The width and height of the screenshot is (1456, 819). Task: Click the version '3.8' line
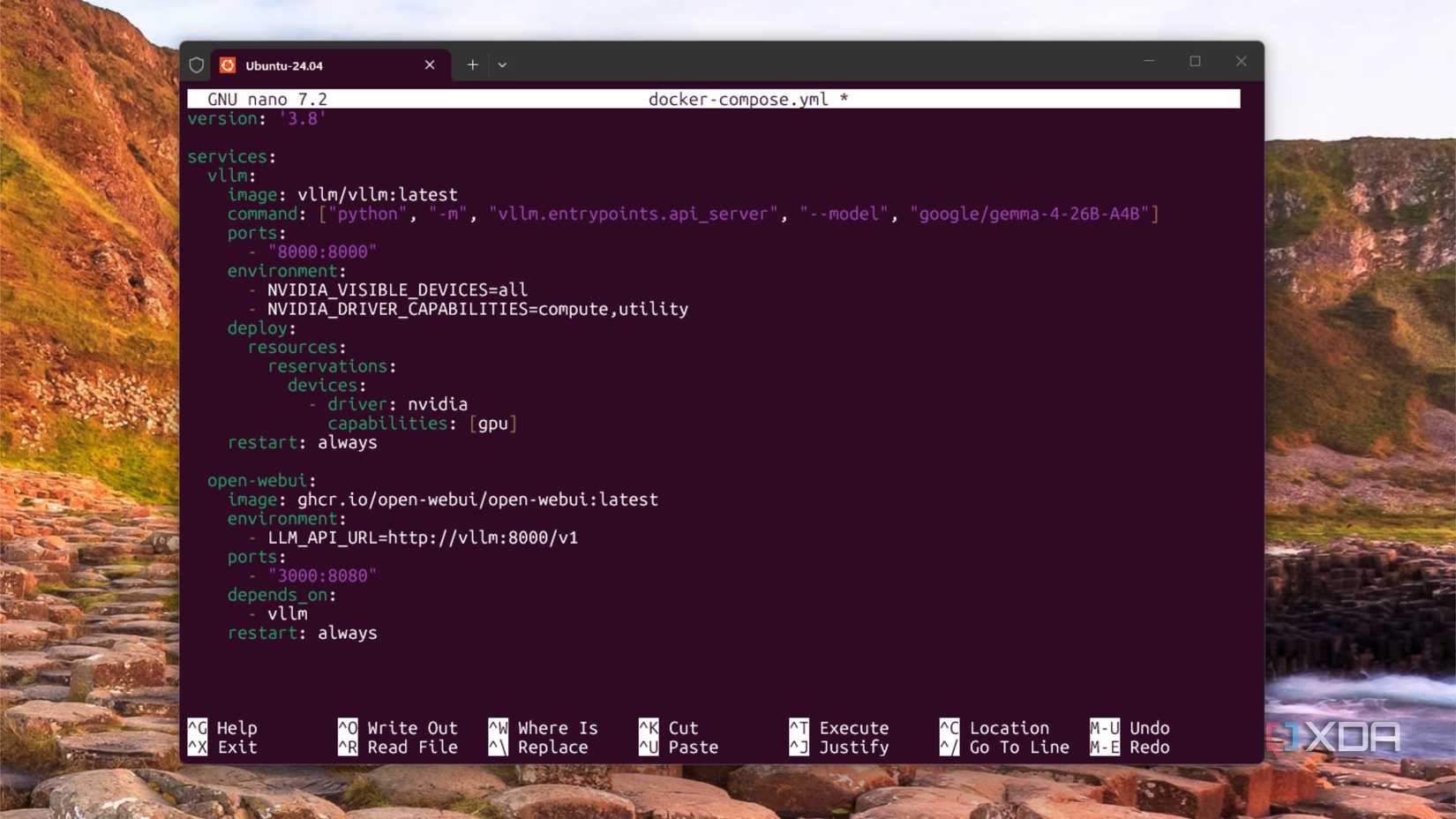[257, 118]
